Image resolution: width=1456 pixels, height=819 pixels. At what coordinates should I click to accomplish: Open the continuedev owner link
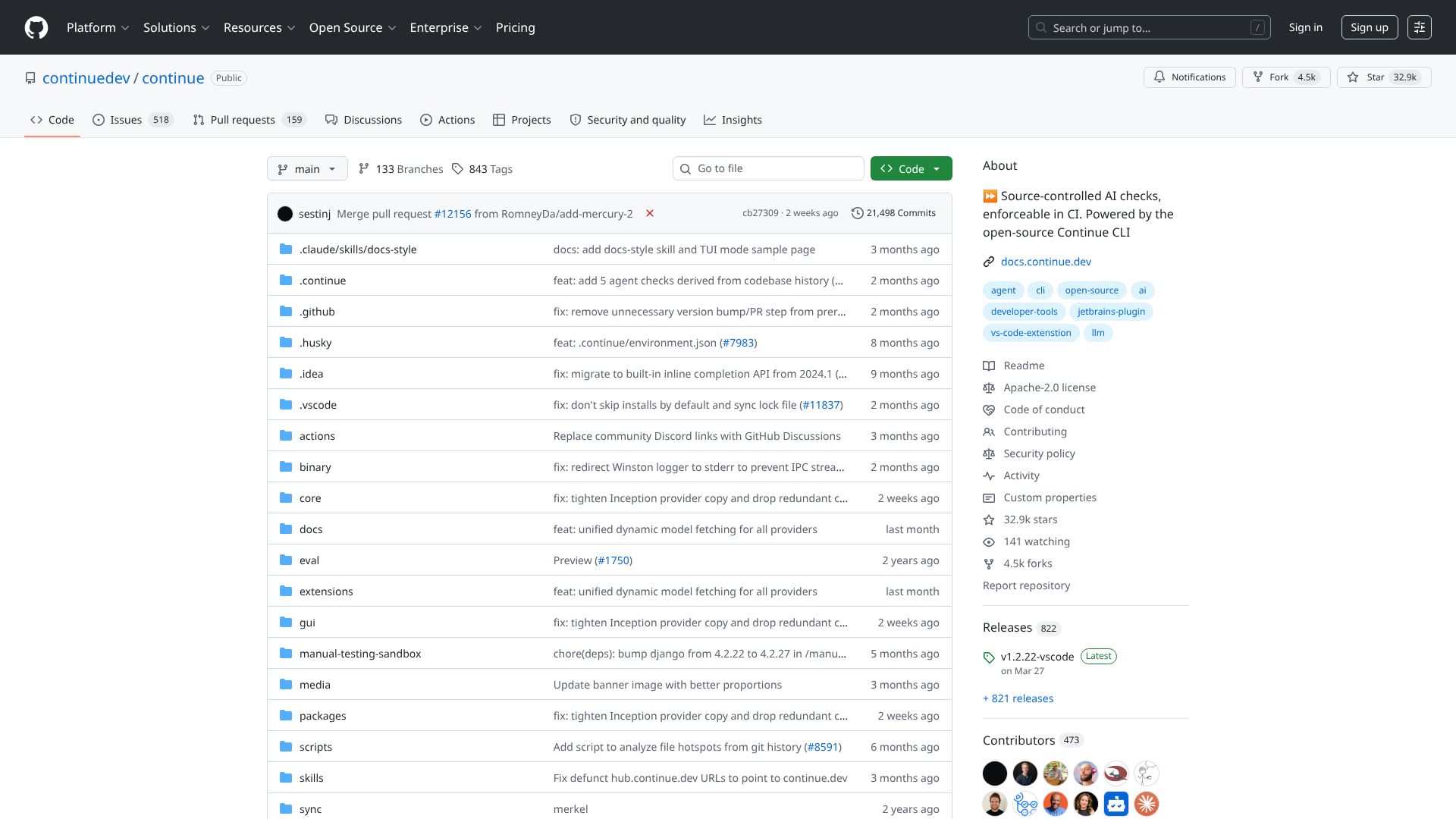click(86, 78)
